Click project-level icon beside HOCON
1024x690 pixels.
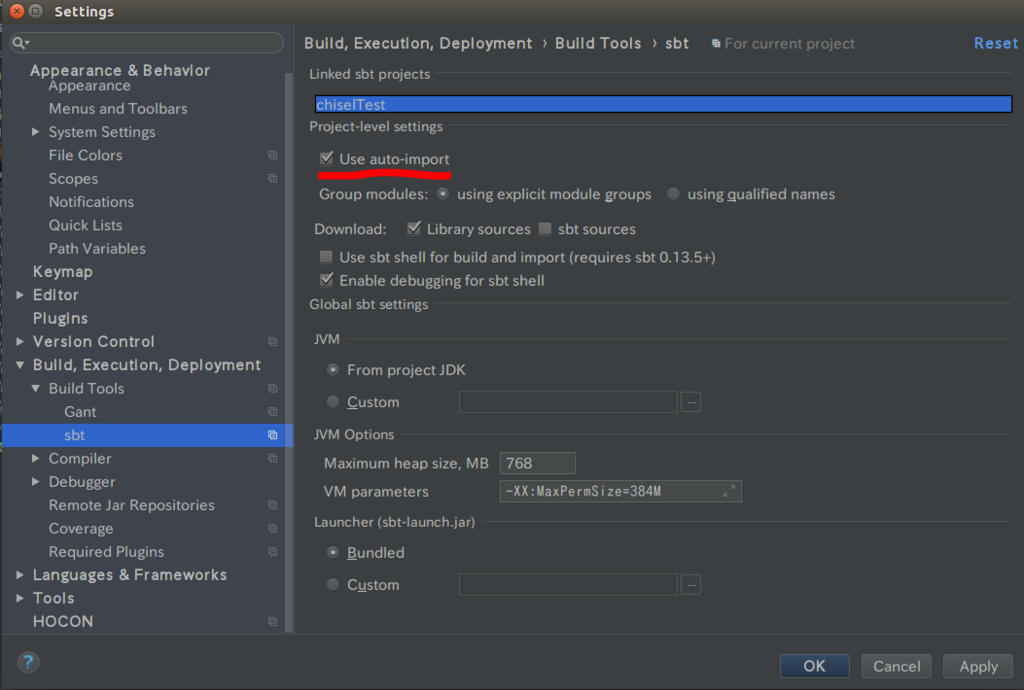click(x=272, y=621)
